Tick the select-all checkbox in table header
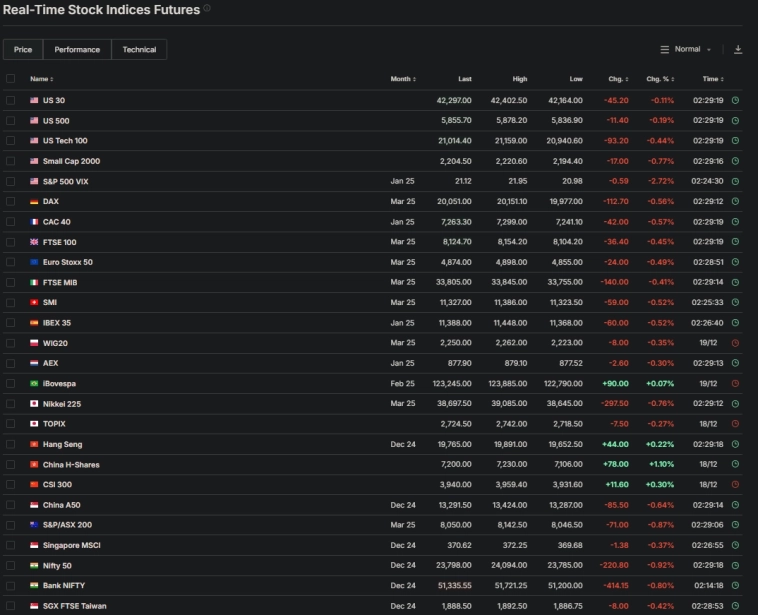This screenshot has width=758, height=615. 11,79
